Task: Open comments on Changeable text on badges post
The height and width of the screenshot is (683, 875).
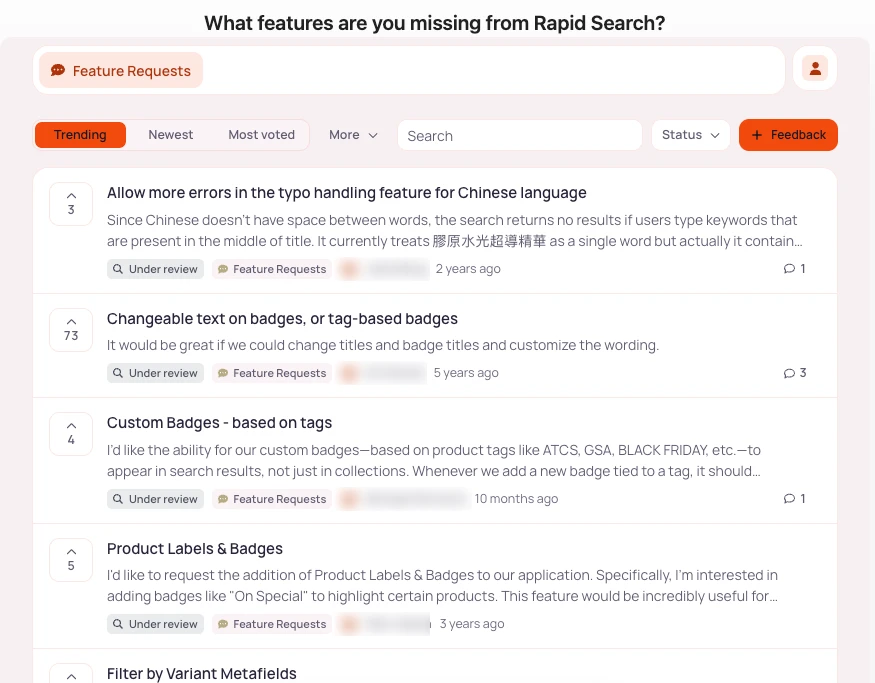Action: 795,373
